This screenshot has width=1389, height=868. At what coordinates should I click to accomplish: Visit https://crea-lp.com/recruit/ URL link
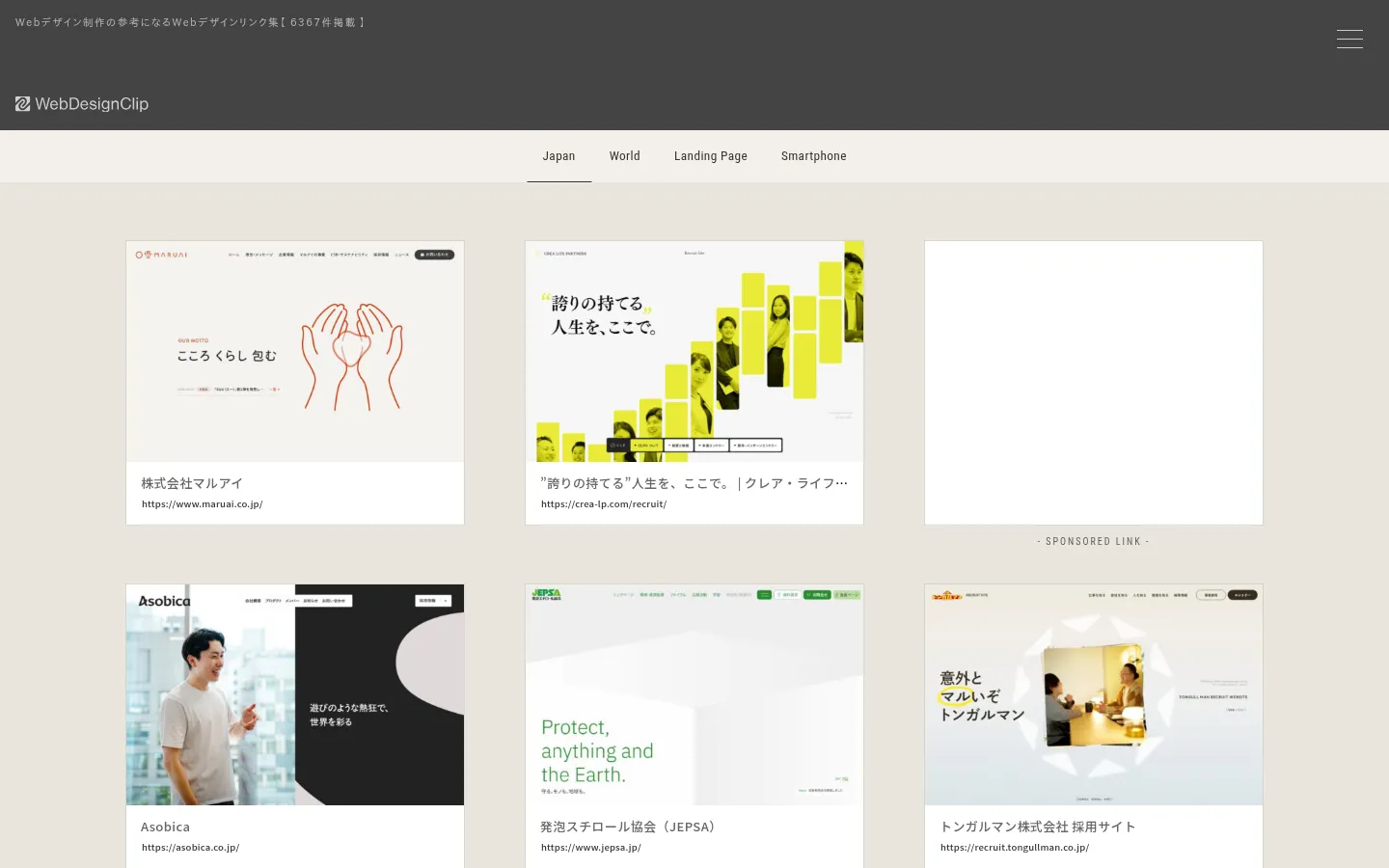pyautogui.click(x=604, y=504)
